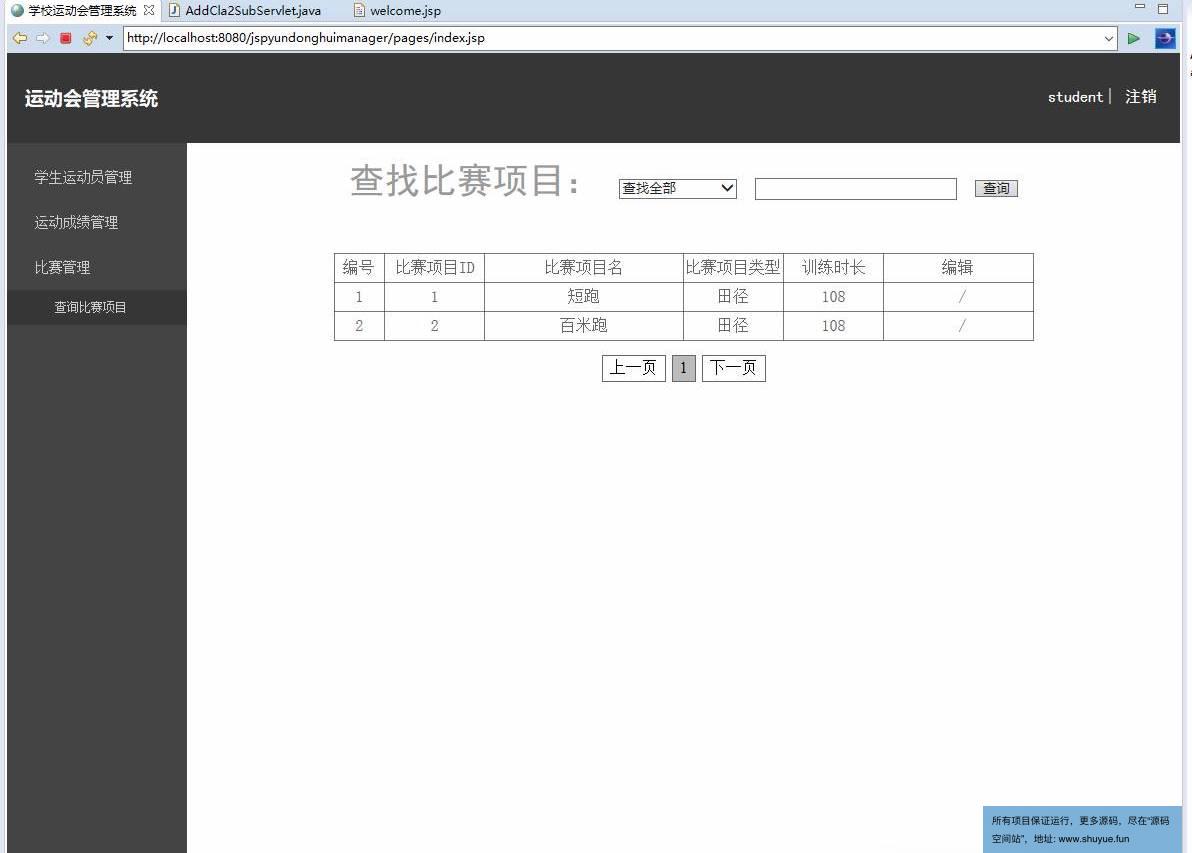This screenshot has height=853, width=1192.
Task: Click 田径 type cell in 短跑 row
Action: pos(733,296)
